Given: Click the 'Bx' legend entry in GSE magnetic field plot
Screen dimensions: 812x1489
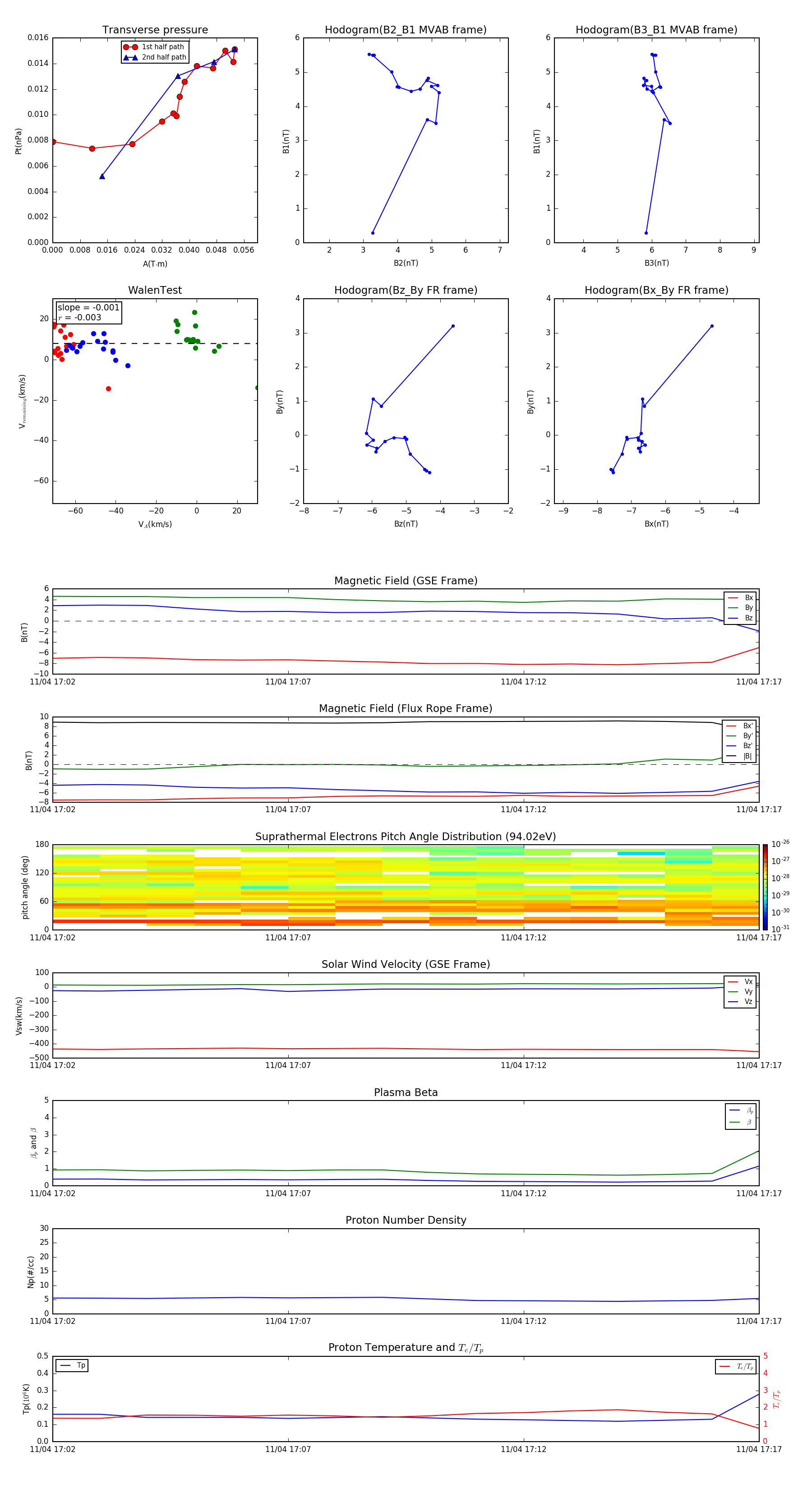Looking at the screenshot, I should 741,598.
